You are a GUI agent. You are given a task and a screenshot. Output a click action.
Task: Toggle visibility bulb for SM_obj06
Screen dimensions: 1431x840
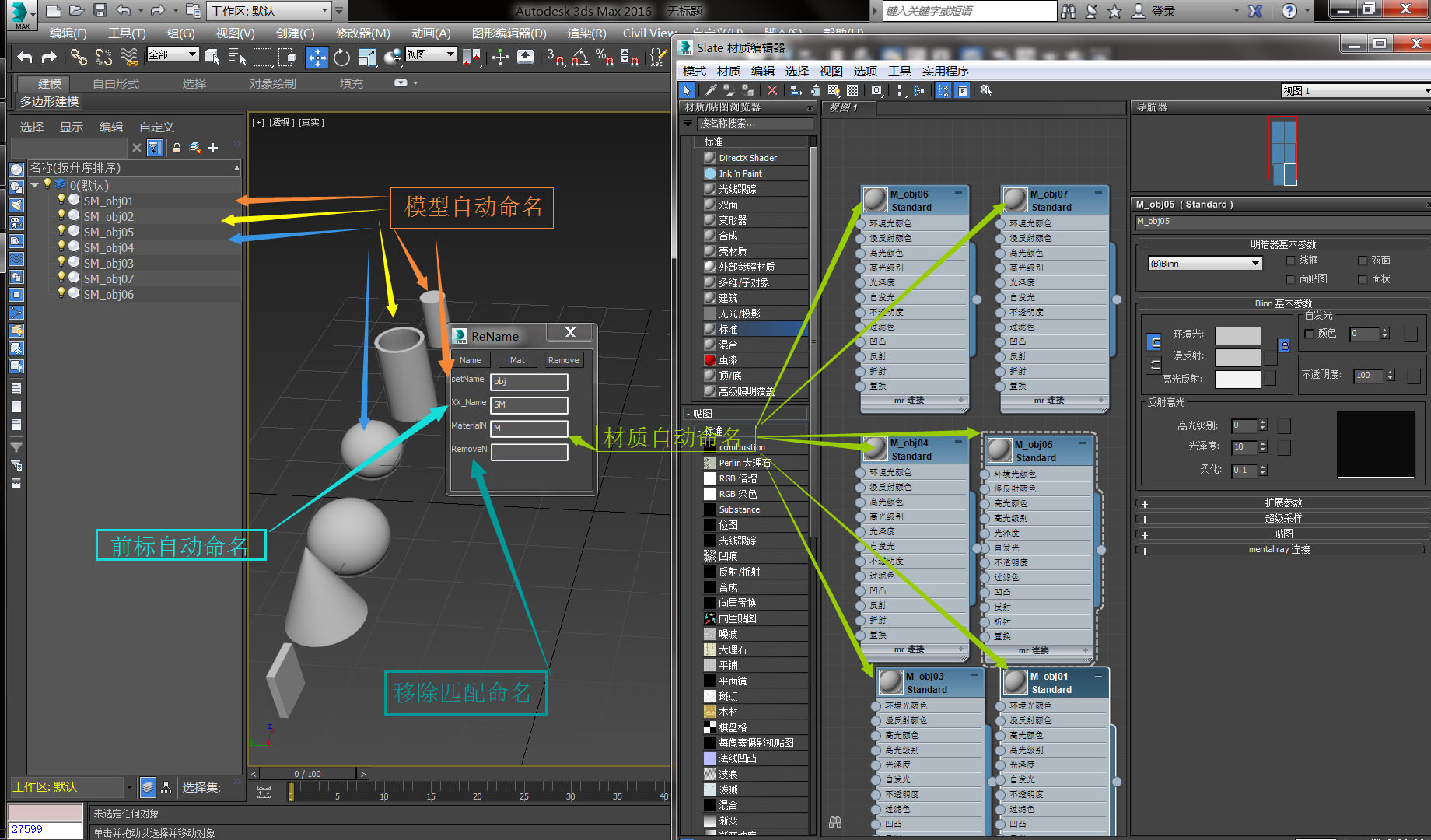61,292
